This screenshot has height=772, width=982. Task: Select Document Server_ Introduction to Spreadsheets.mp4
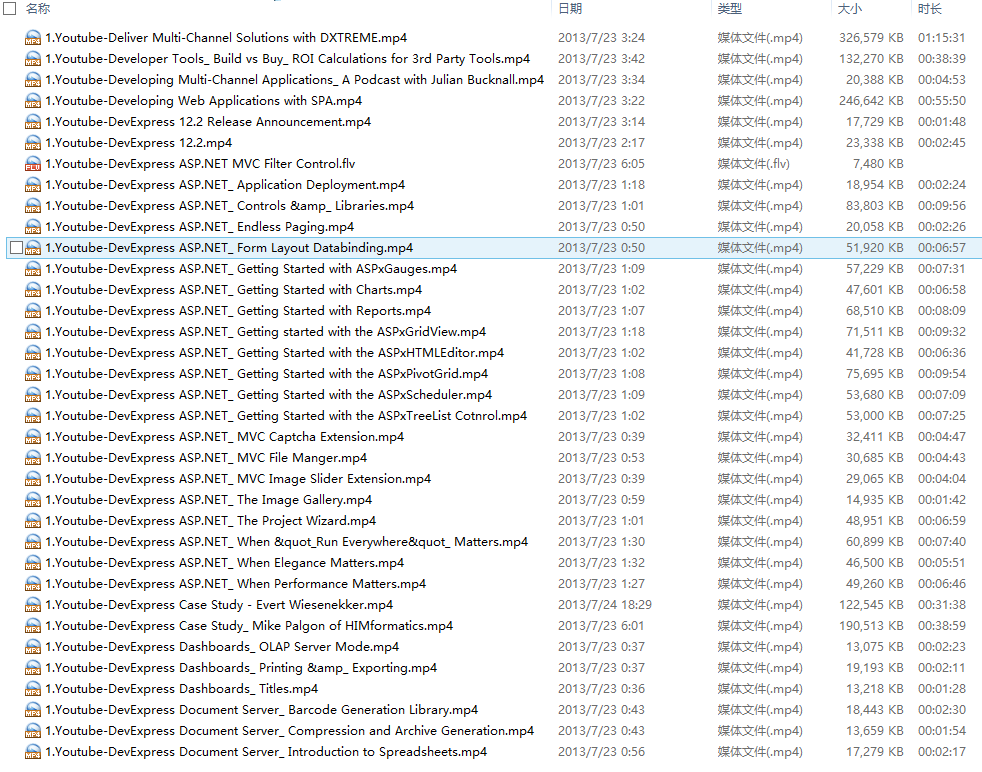266,752
